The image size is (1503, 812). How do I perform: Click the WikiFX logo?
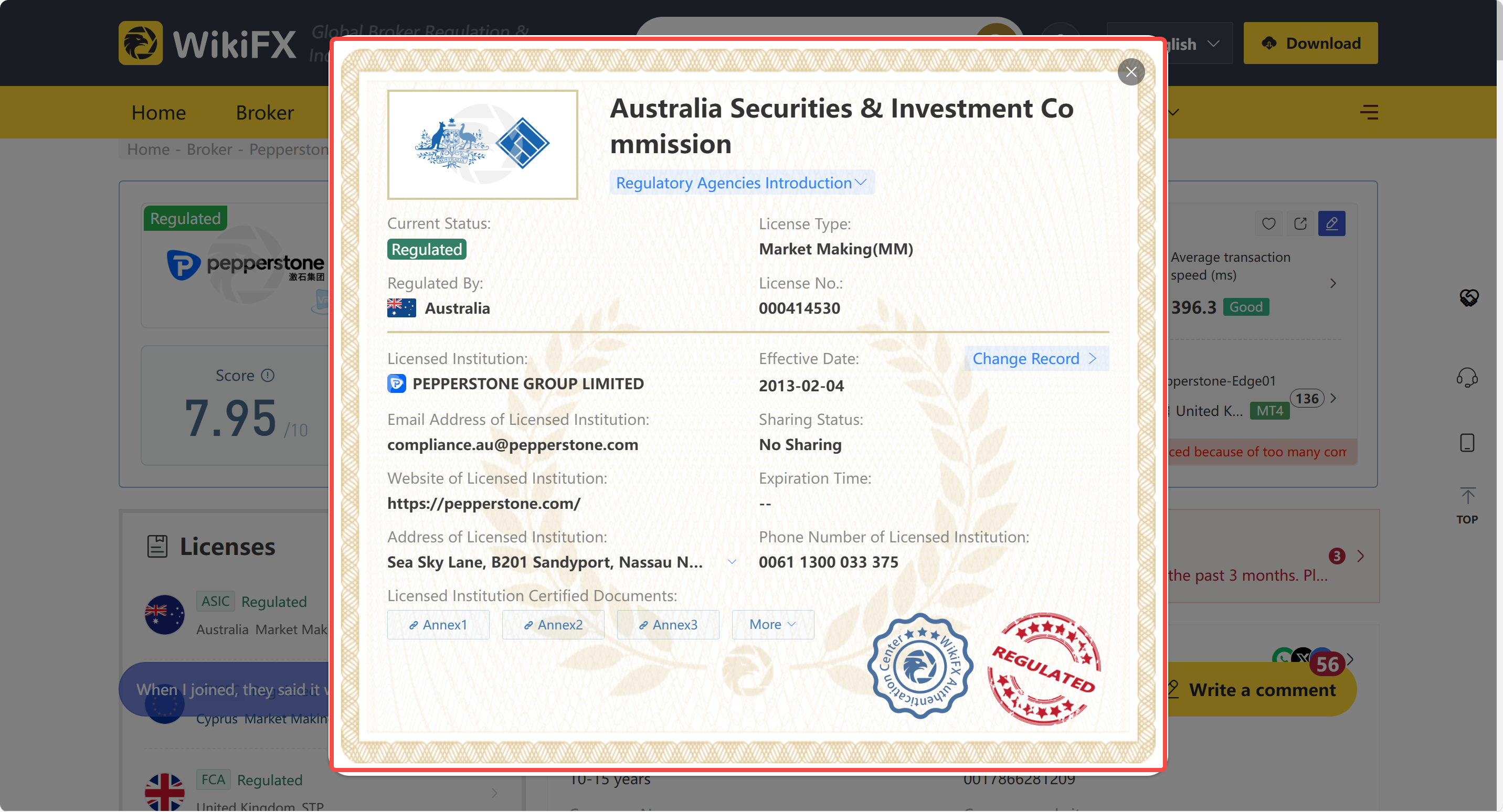[208, 43]
